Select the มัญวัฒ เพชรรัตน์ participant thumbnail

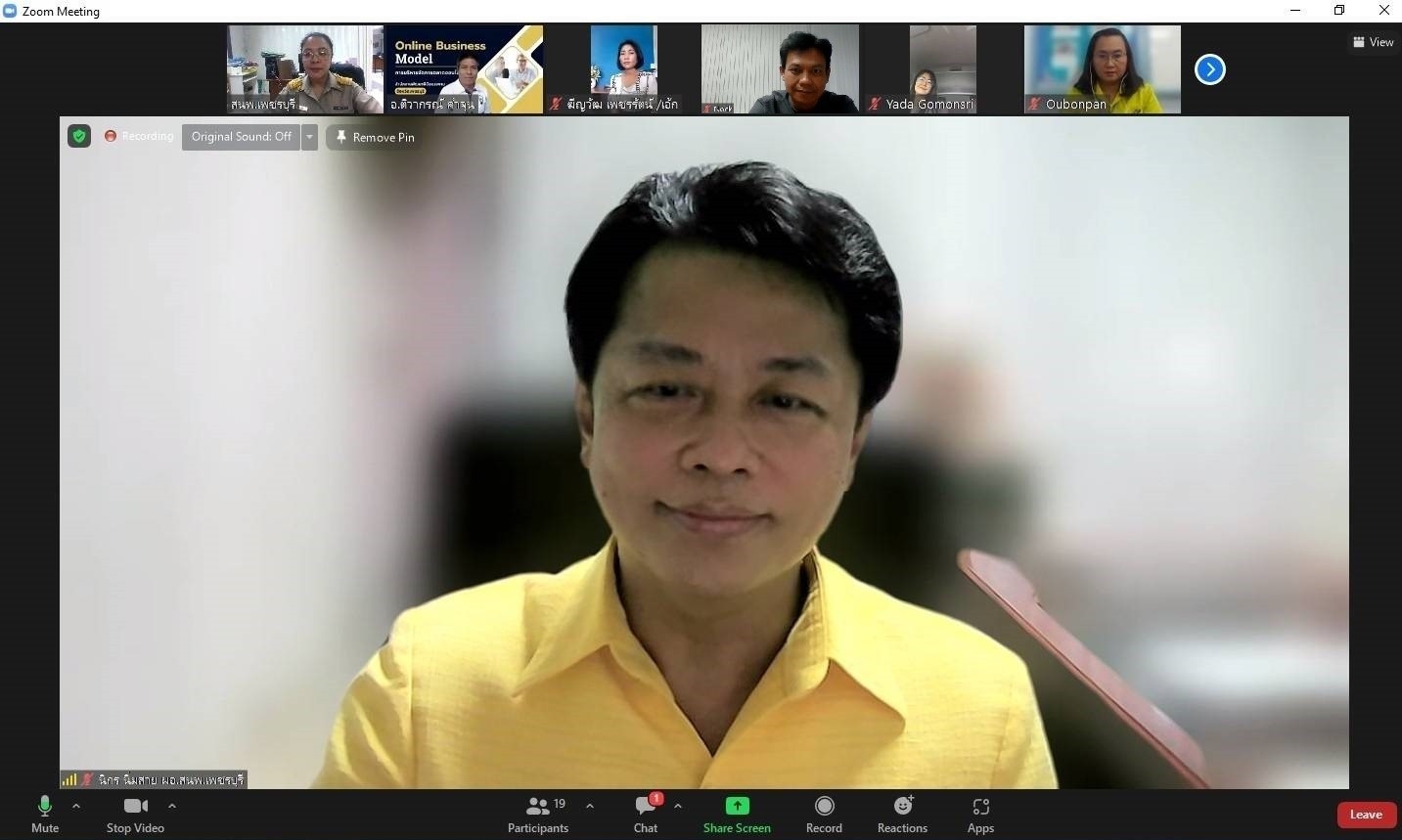[623, 69]
